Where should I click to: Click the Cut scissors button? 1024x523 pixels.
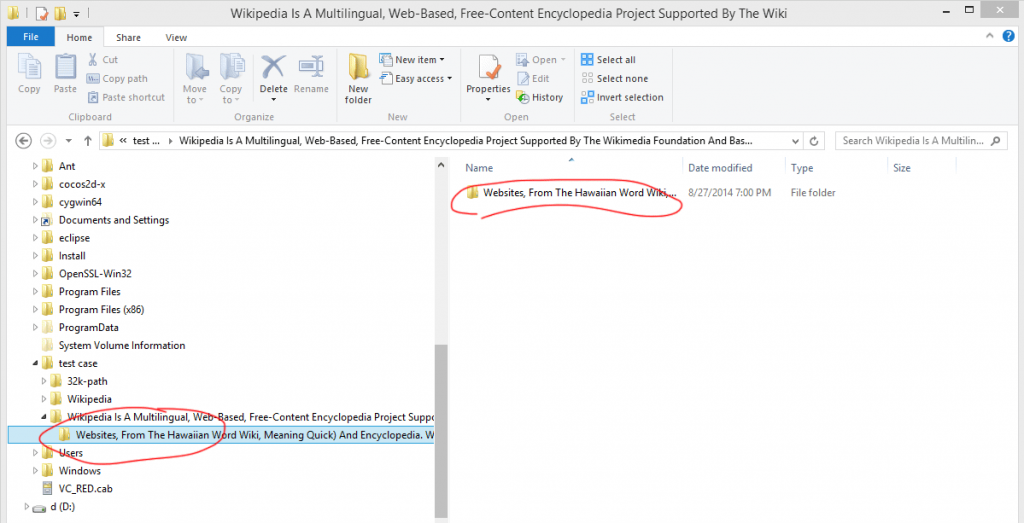click(x=103, y=59)
